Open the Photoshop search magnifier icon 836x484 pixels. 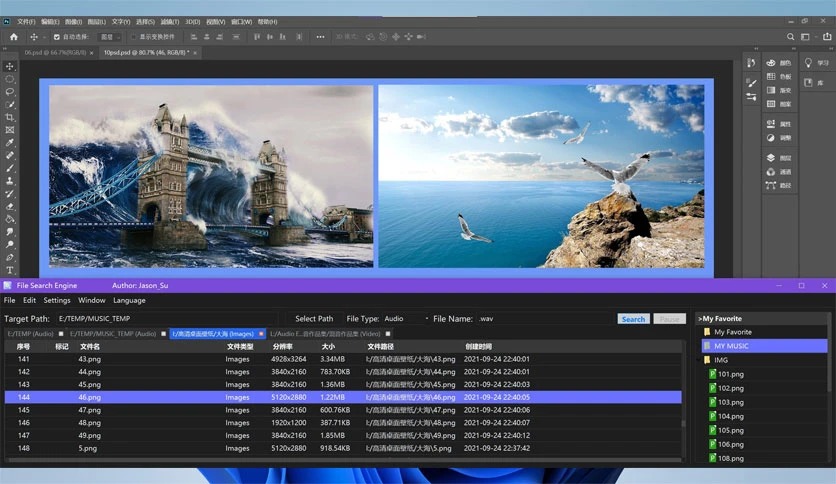click(791, 37)
